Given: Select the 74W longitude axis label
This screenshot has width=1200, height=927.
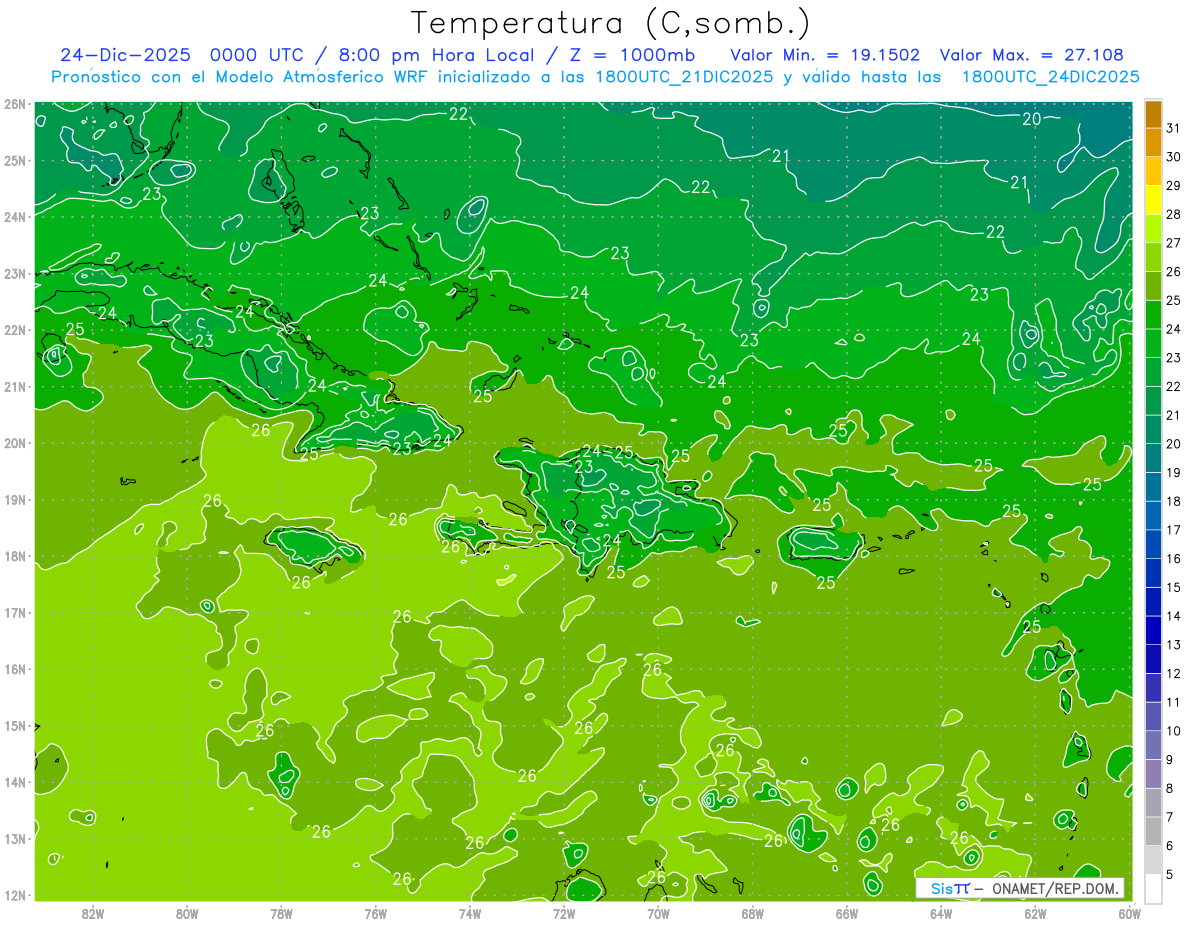Looking at the screenshot, I should 470,913.
